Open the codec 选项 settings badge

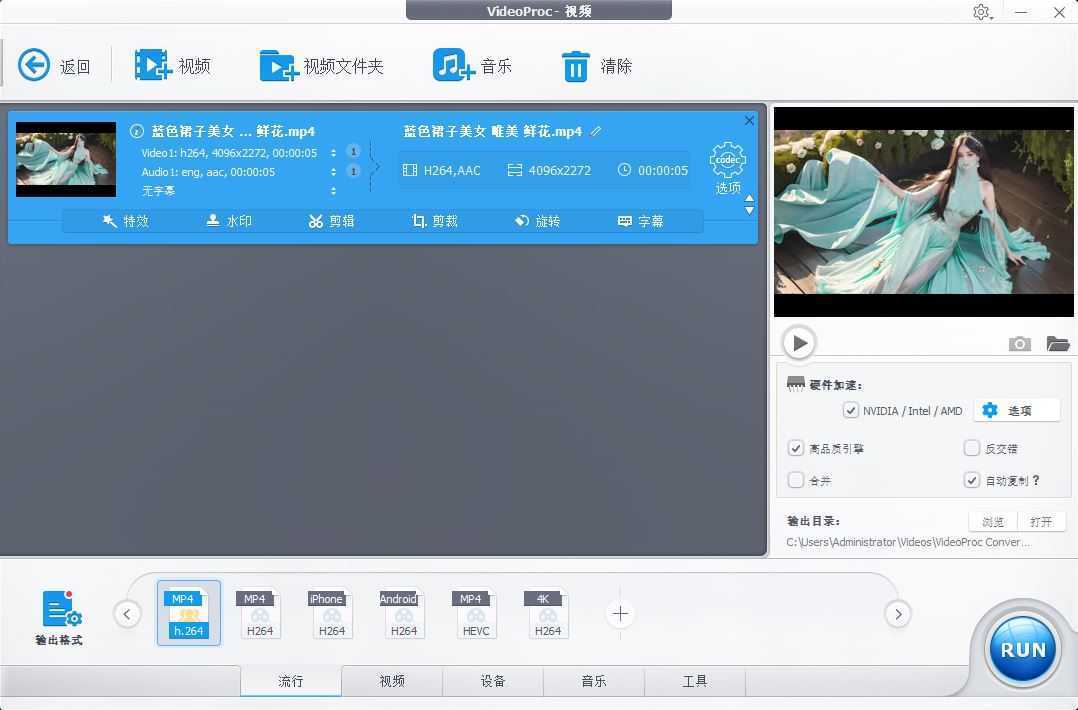(x=727, y=165)
